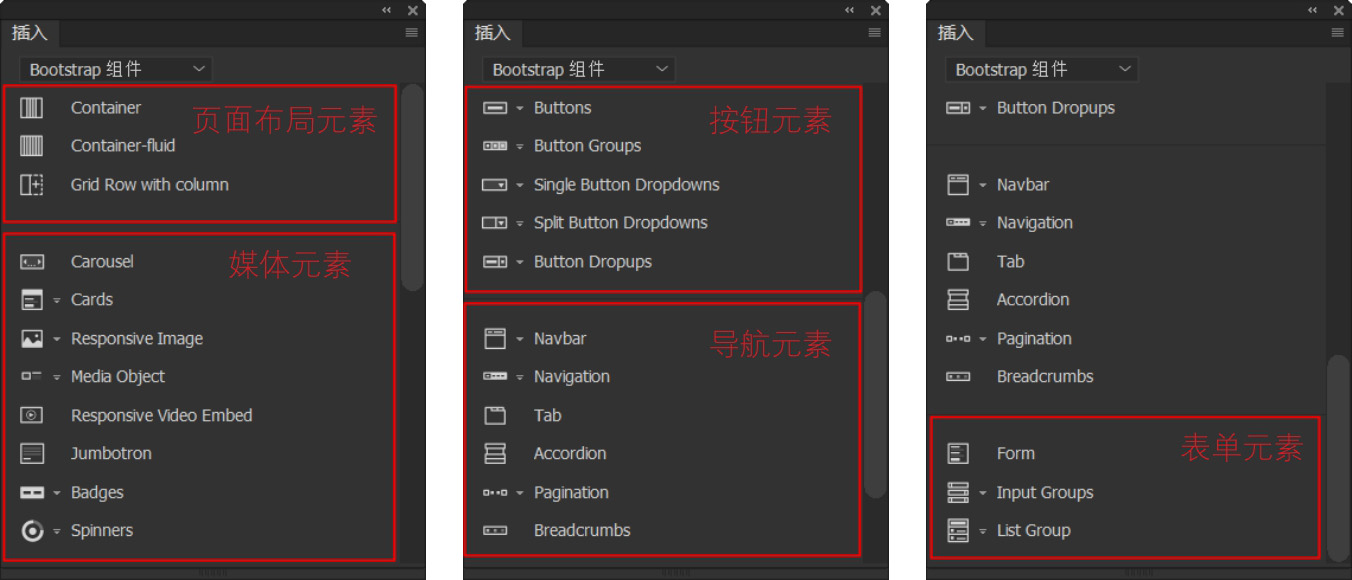
Task: Open Bootstrap 组件 dropdown in left panel
Action: [116, 69]
